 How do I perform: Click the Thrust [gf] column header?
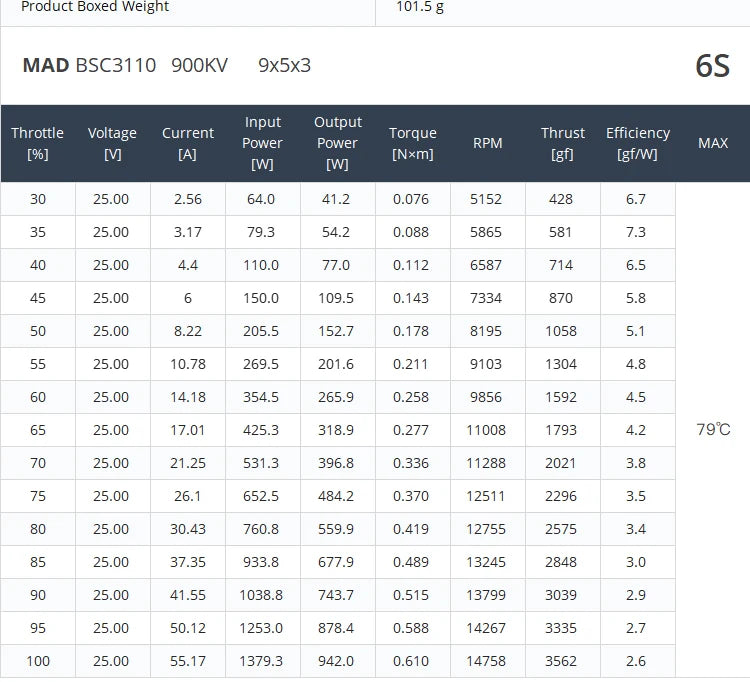pos(563,143)
